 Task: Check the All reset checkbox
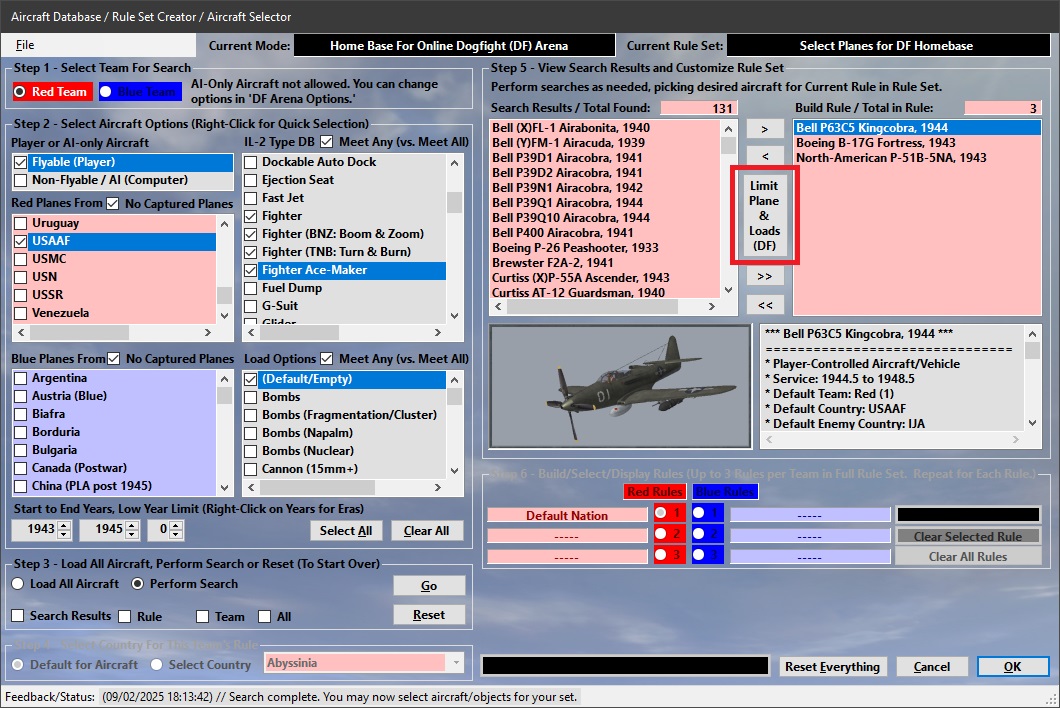264,617
